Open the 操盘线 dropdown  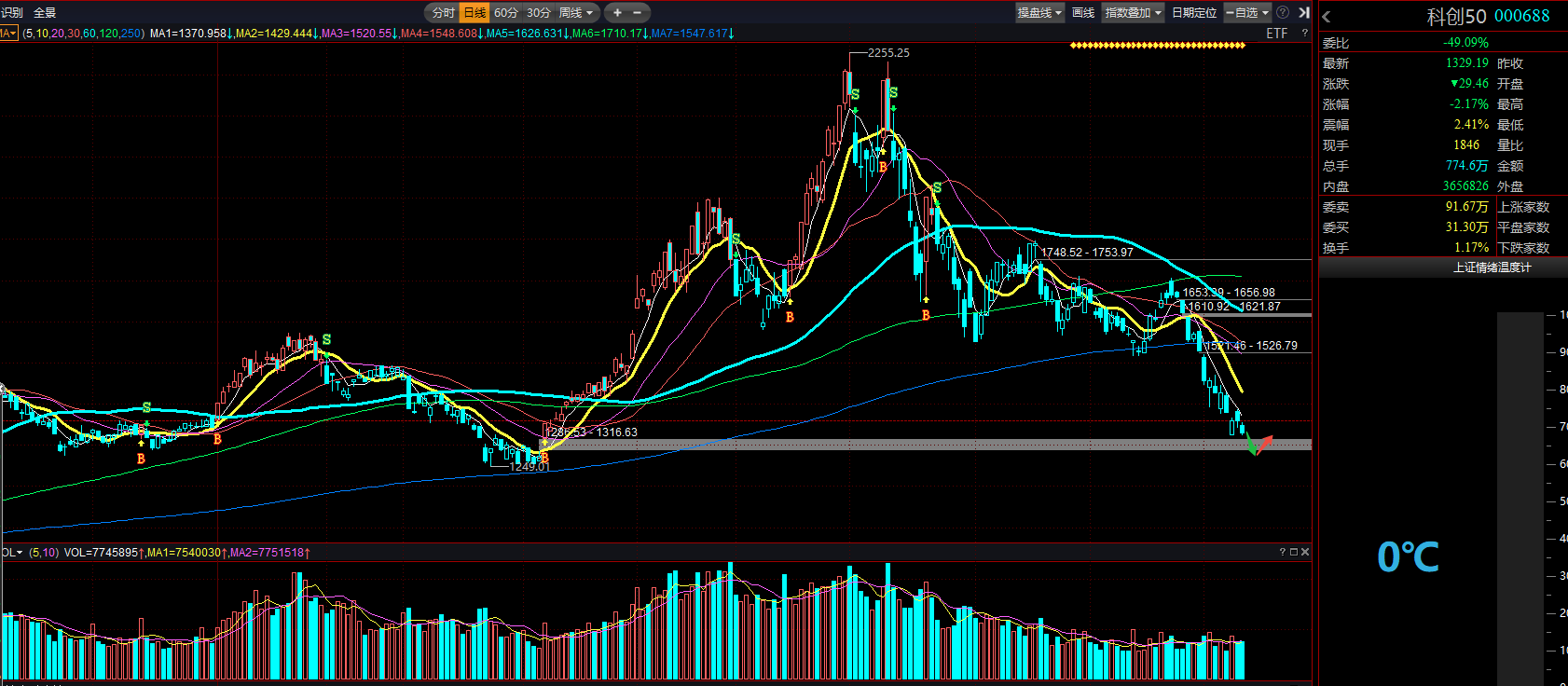click(1039, 13)
